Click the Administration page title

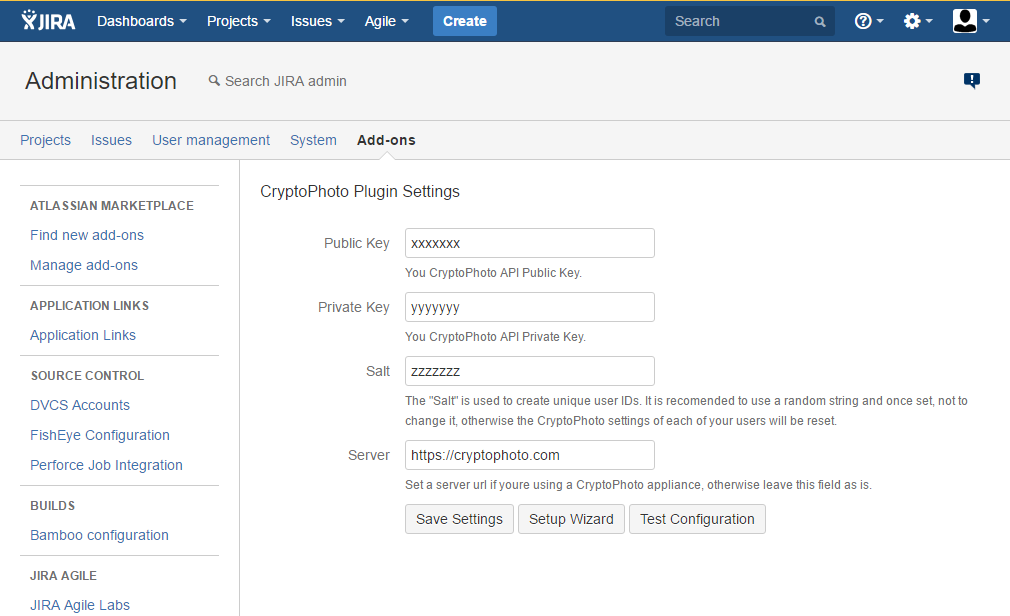(101, 81)
